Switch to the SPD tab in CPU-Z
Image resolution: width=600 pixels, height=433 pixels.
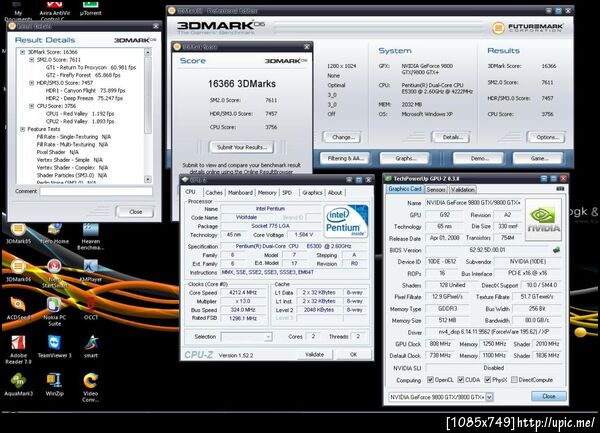[x=287, y=192]
